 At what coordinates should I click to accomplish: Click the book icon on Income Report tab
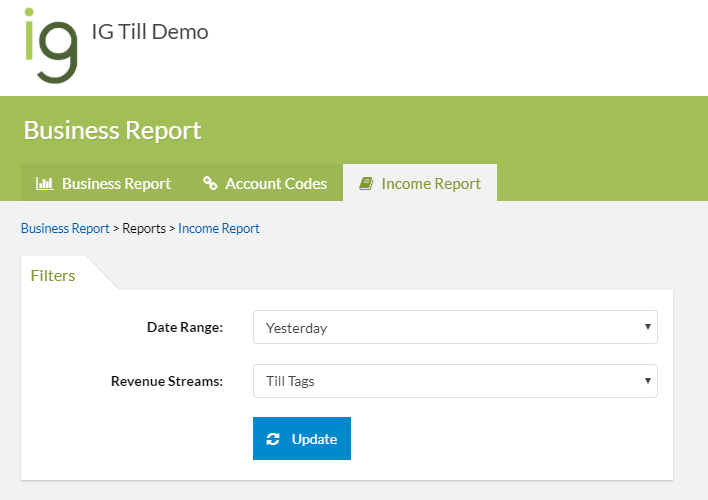(366, 184)
